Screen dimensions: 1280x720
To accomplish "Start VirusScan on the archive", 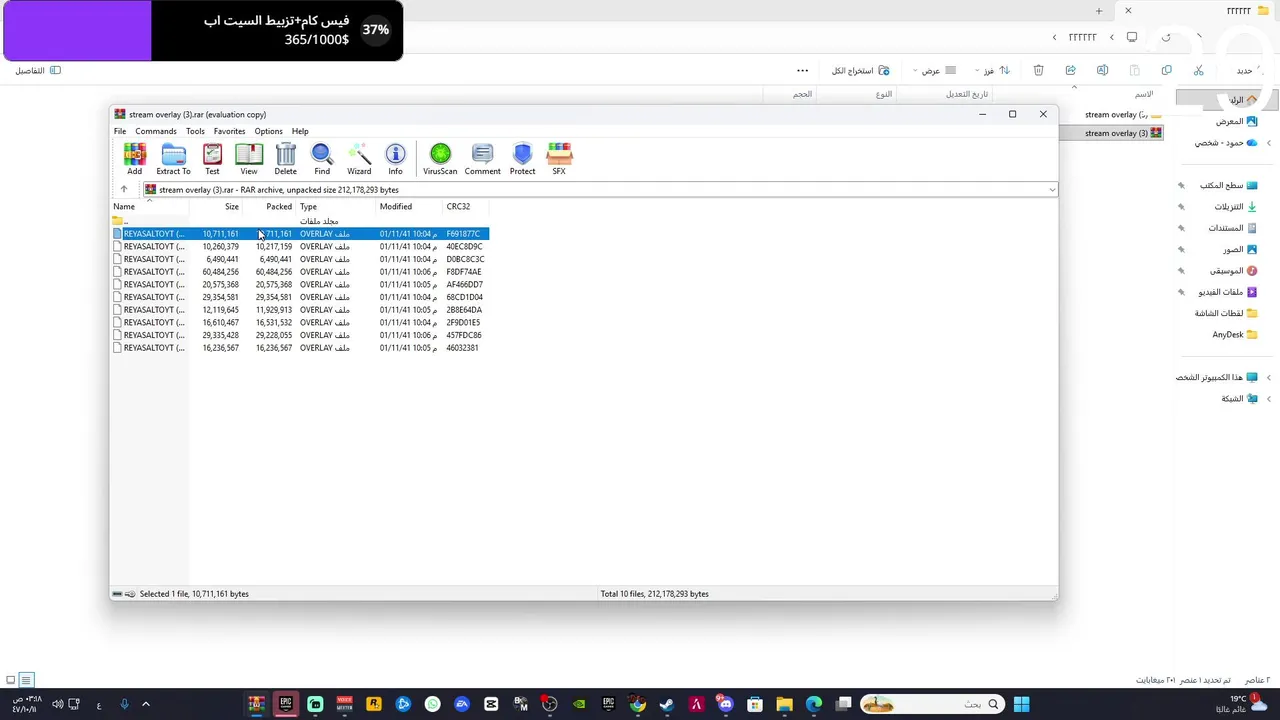I will pyautogui.click(x=440, y=159).
